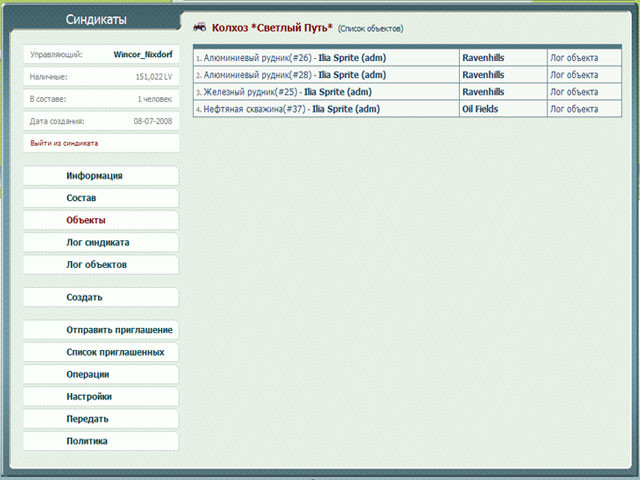This screenshot has height=480, width=640.
Task: Open Алюминиевый рудник(#26) object
Action: point(258,58)
